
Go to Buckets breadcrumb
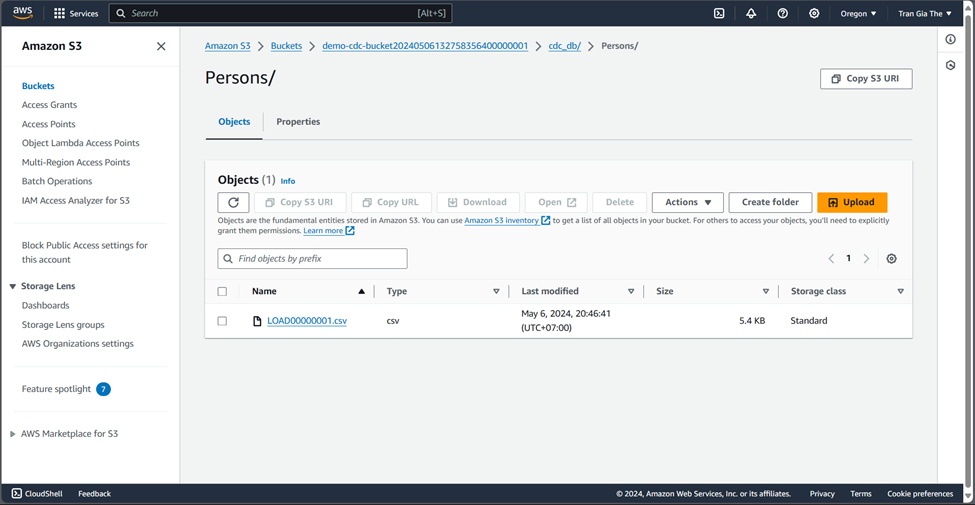[x=286, y=46]
